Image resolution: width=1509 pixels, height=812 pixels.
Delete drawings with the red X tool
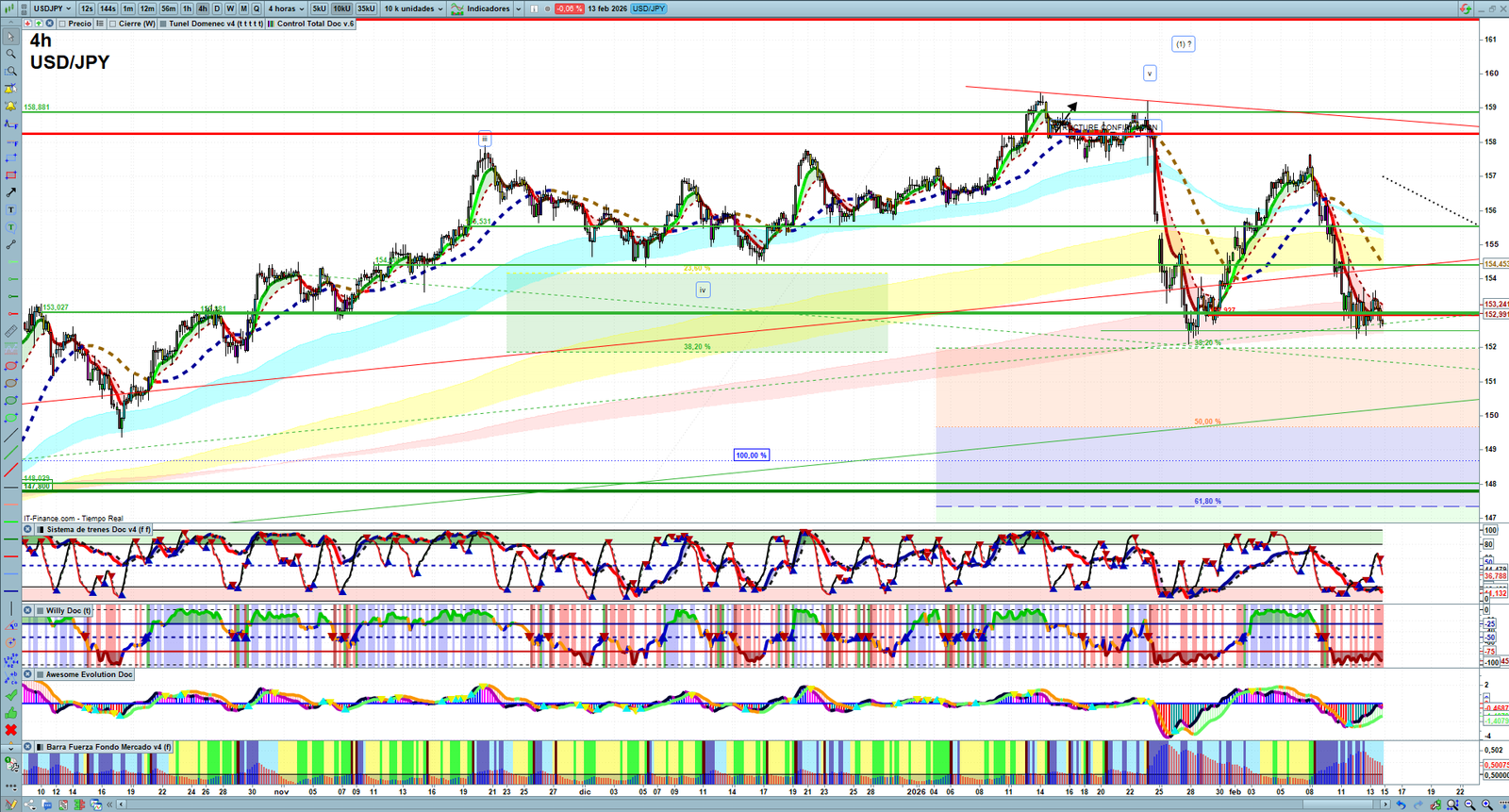click(11, 730)
